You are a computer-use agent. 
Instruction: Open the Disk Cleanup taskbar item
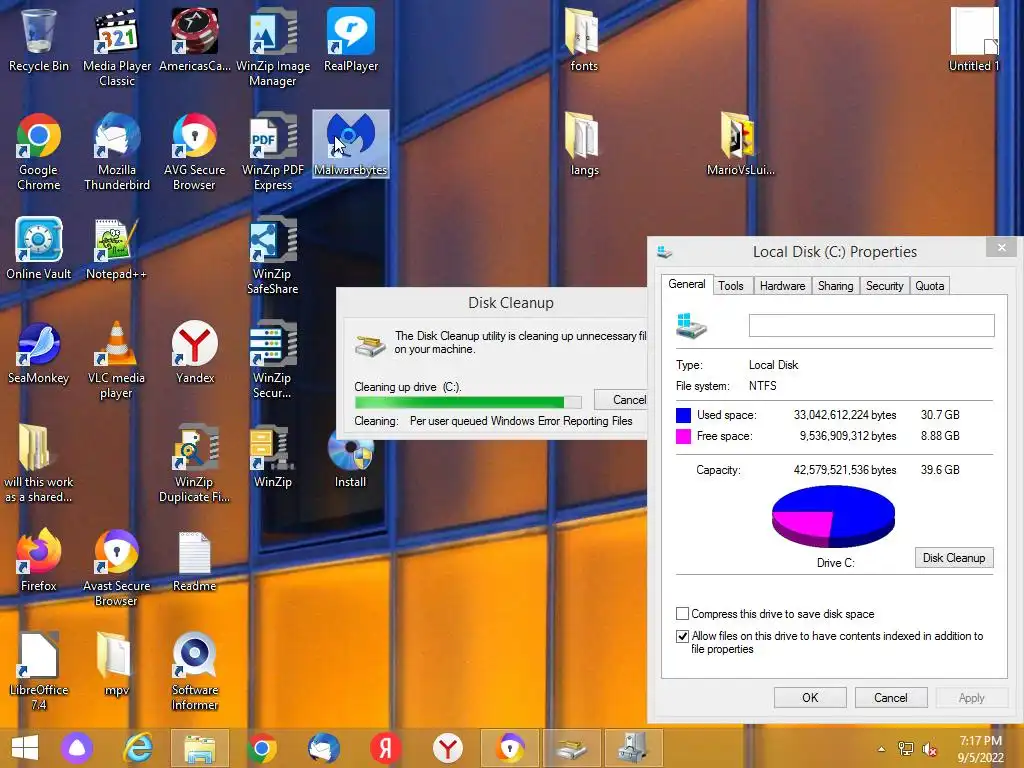(571, 748)
